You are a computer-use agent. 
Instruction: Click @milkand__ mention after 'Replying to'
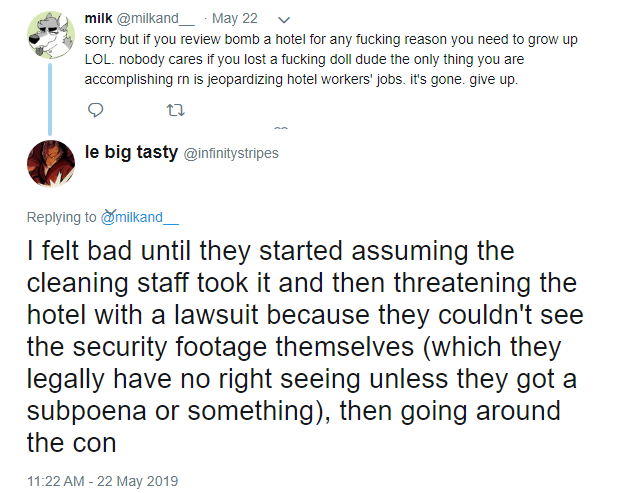click(139, 217)
